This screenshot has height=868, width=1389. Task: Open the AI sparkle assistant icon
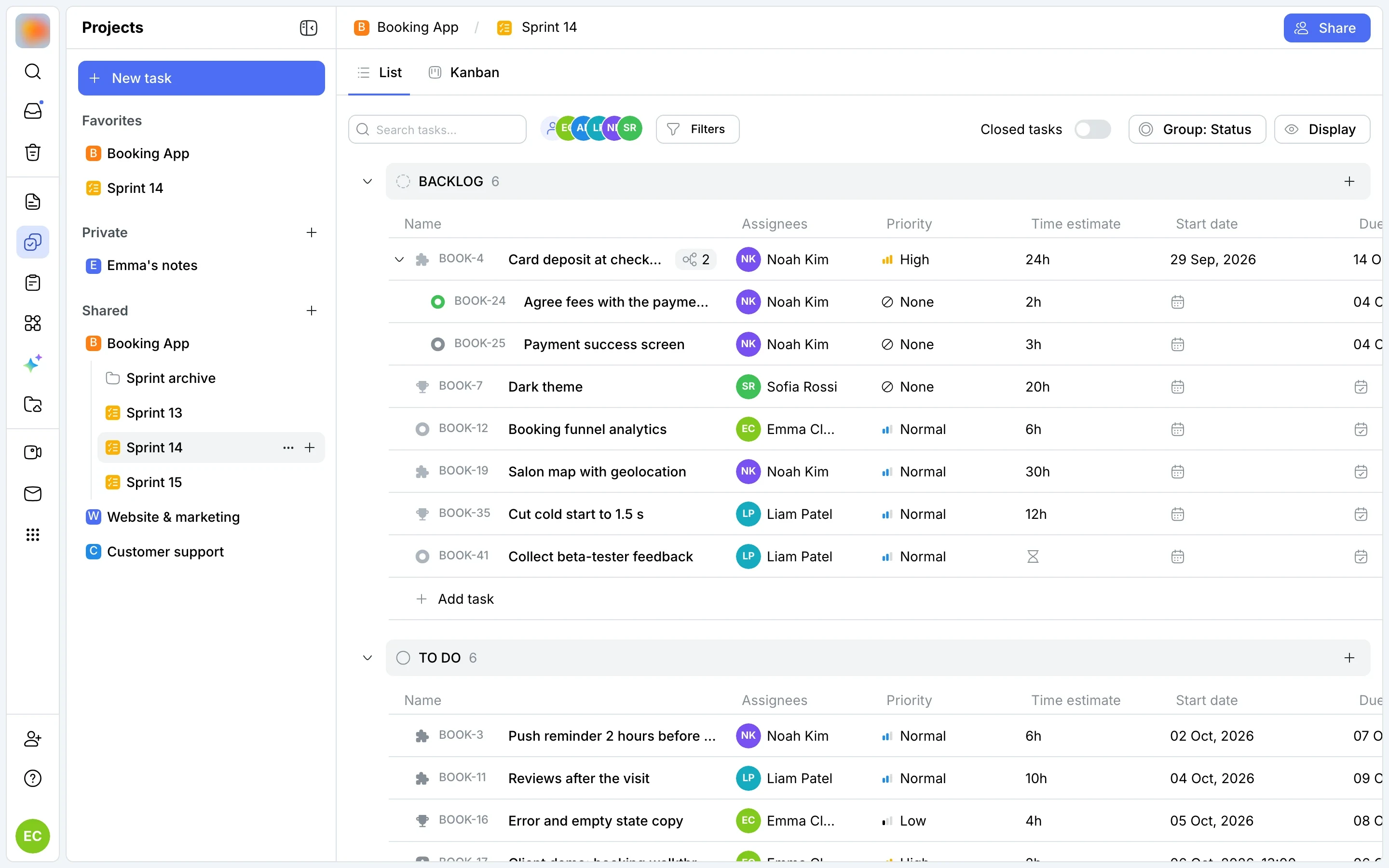click(x=33, y=364)
